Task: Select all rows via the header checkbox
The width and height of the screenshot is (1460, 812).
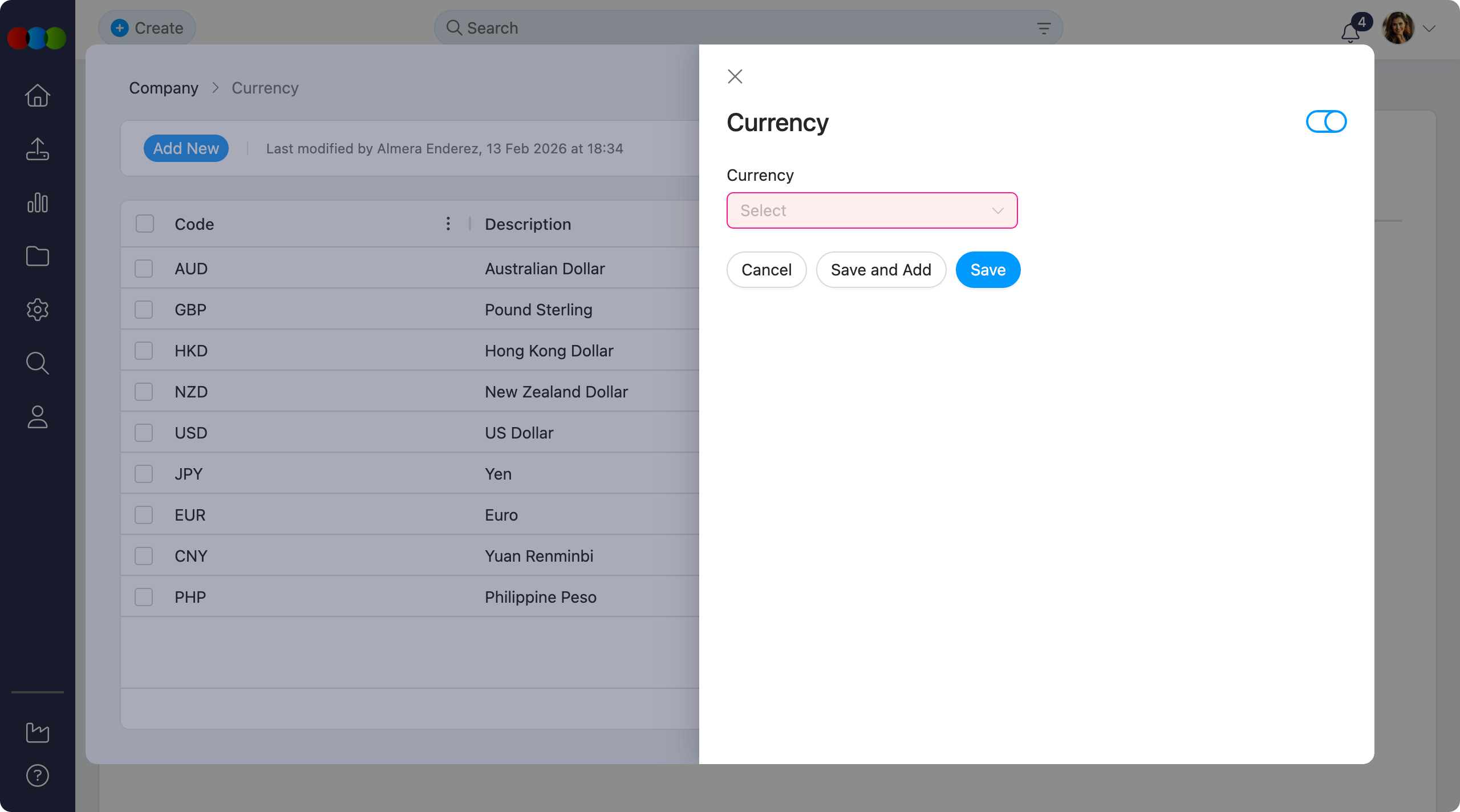Action: tap(144, 224)
